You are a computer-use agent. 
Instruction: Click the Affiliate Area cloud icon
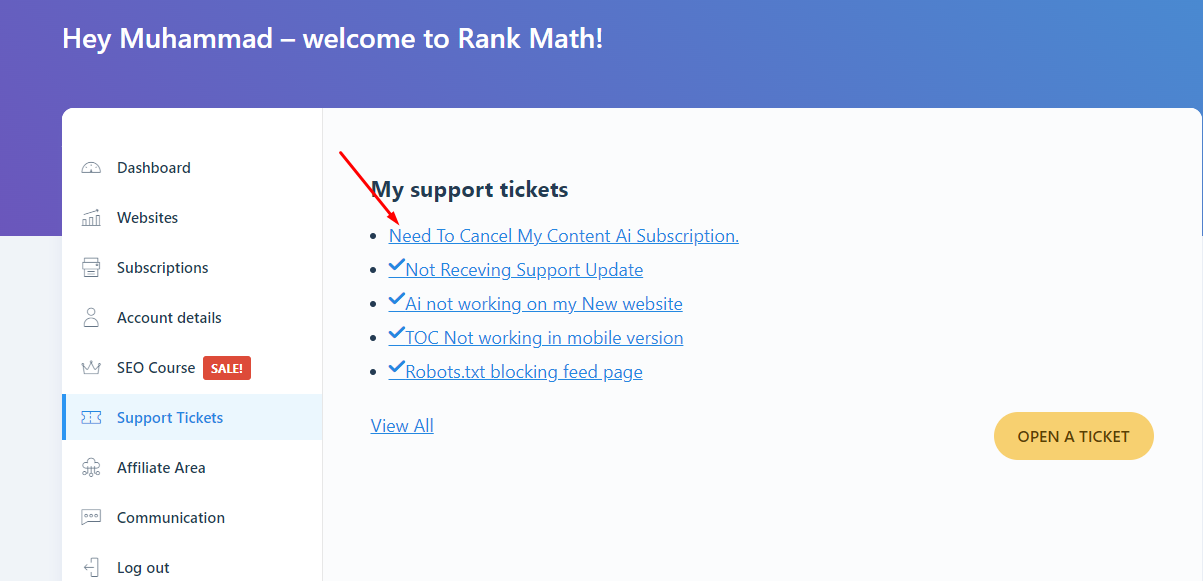[x=91, y=468]
